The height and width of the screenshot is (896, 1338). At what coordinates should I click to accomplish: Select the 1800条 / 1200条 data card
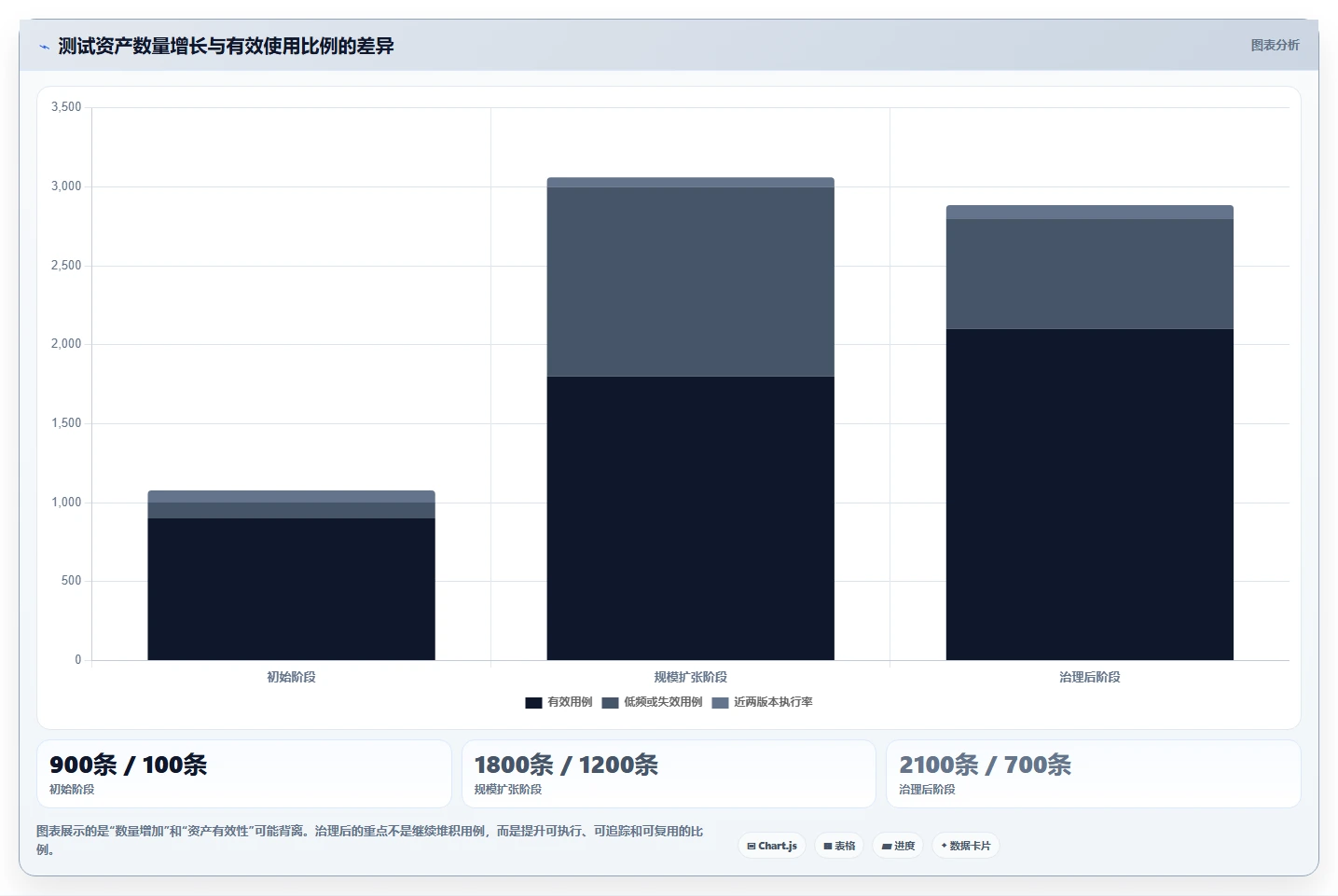669,774
